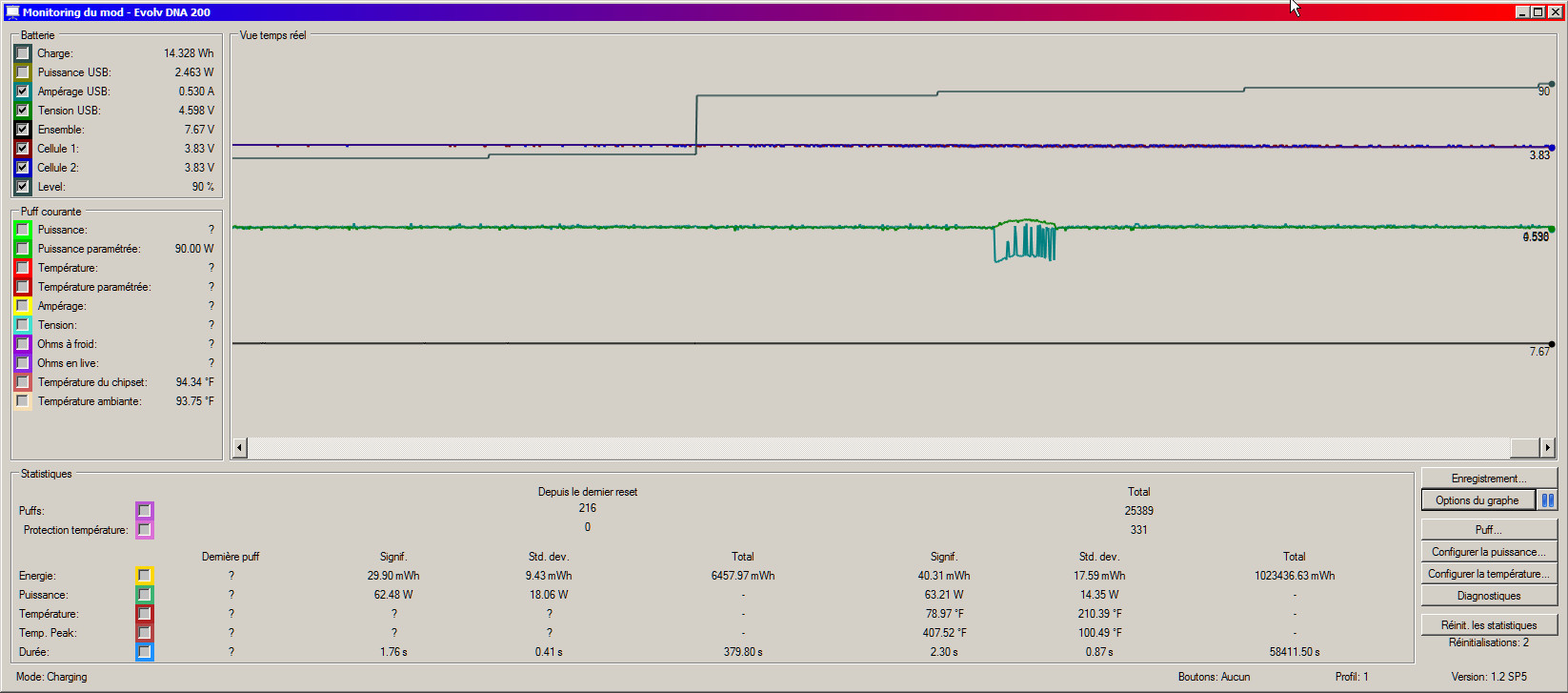Uncheck the Ampérage USB checkbox
The height and width of the screenshot is (693, 1568).
[23, 92]
